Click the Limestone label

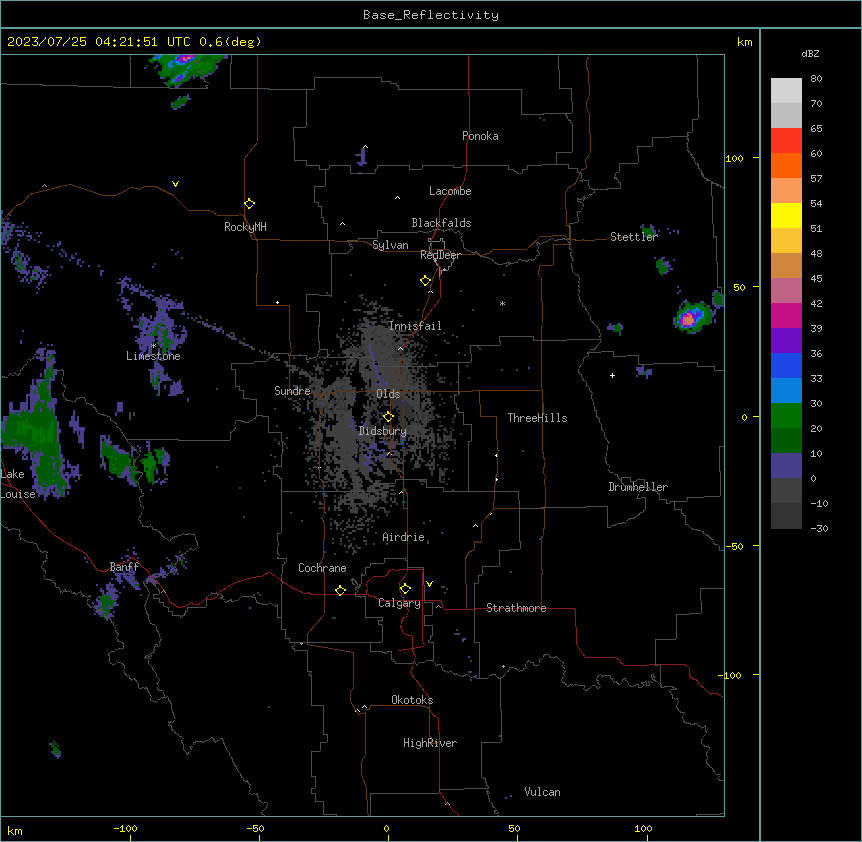pyautogui.click(x=153, y=356)
